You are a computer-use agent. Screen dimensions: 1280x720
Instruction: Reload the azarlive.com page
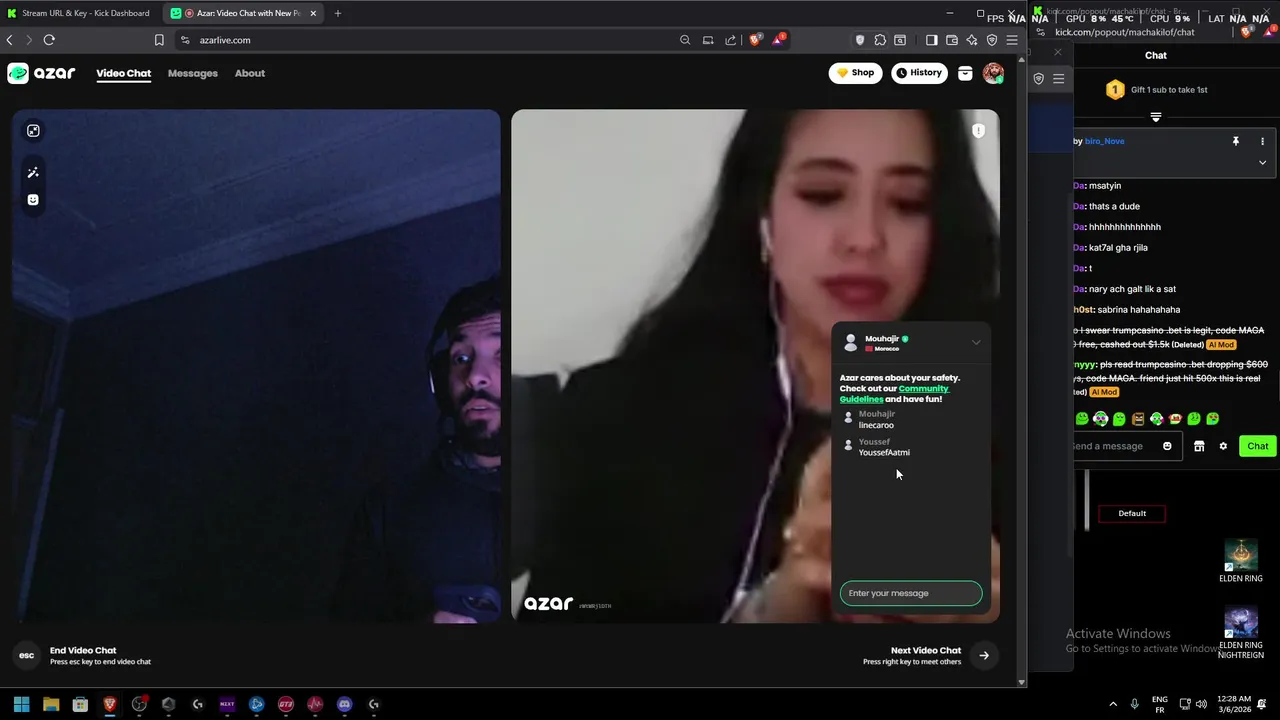click(x=49, y=40)
